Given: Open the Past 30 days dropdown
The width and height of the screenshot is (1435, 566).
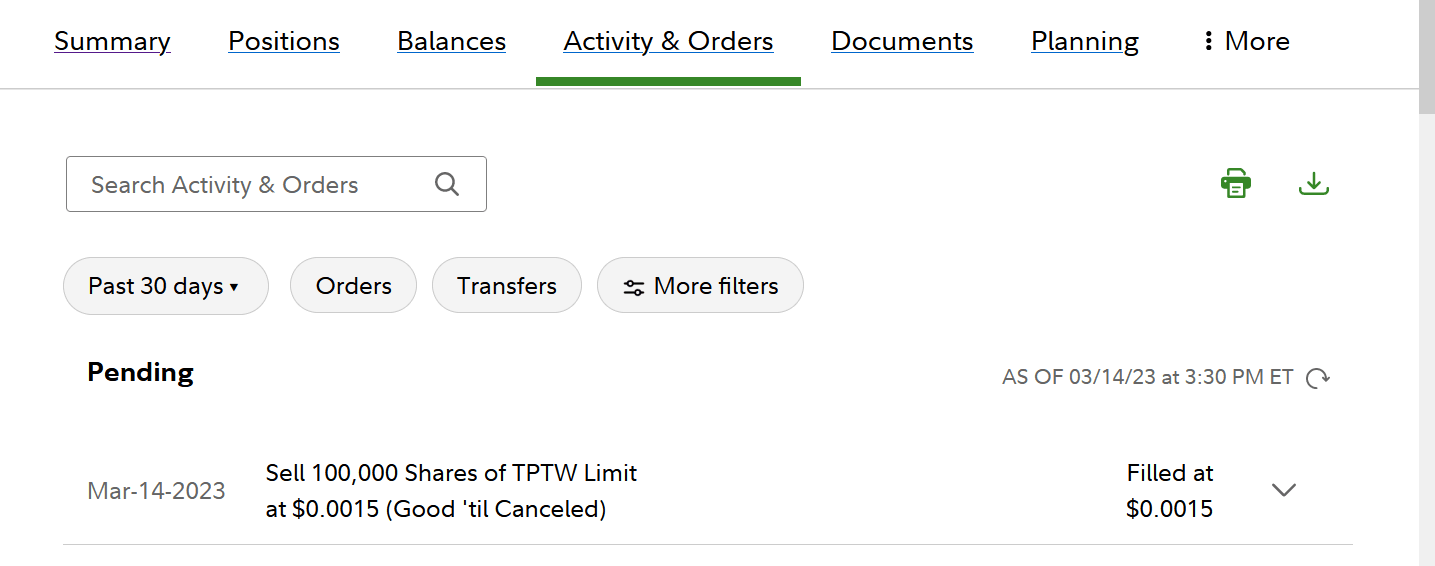Looking at the screenshot, I should point(165,286).
